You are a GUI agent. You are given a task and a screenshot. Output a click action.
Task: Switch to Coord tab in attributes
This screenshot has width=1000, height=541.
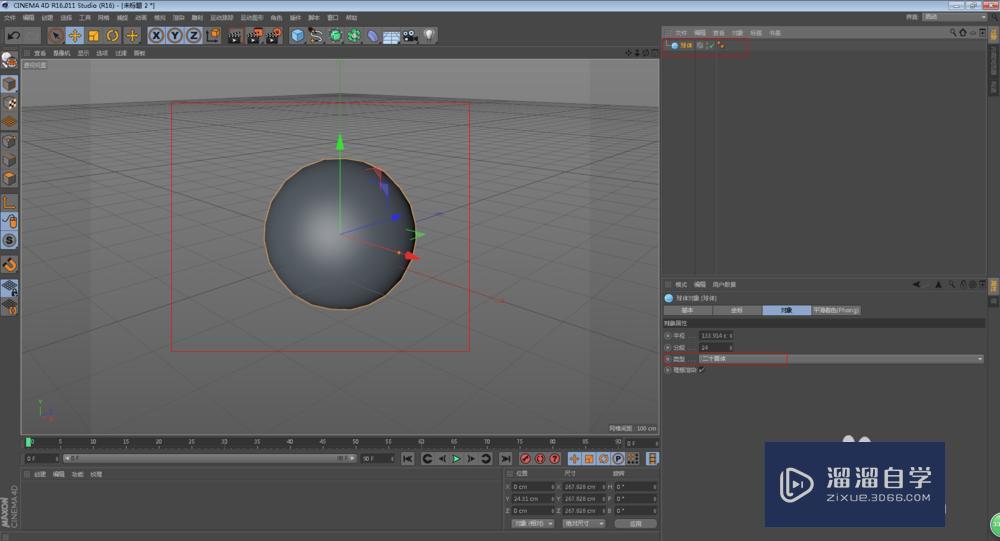[737, 310]
